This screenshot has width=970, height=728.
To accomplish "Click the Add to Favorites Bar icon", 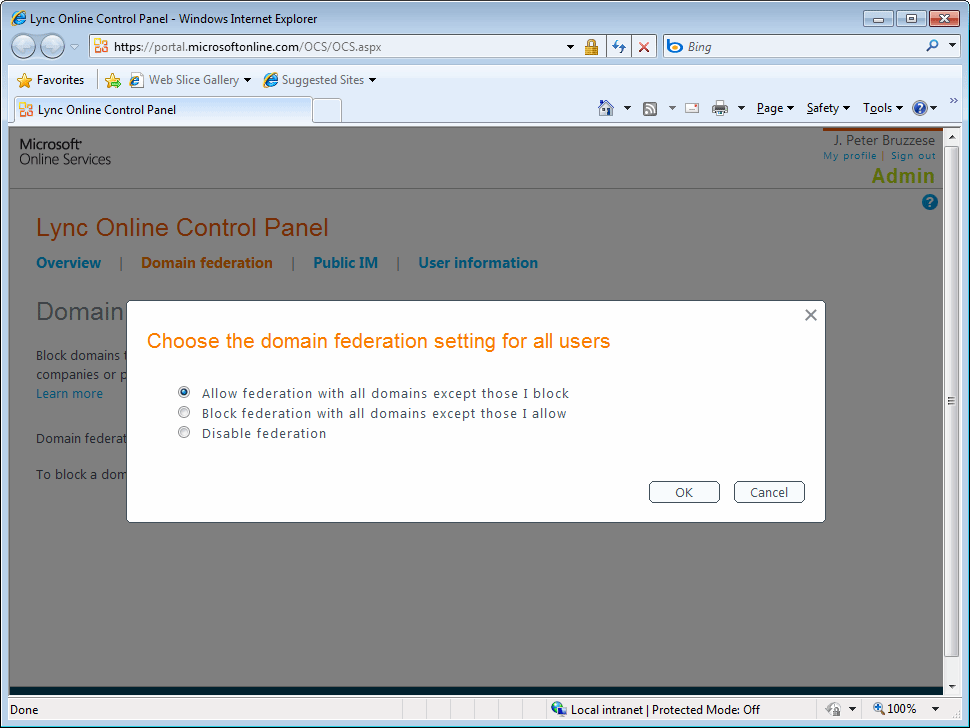I will [x=113, y=80].
